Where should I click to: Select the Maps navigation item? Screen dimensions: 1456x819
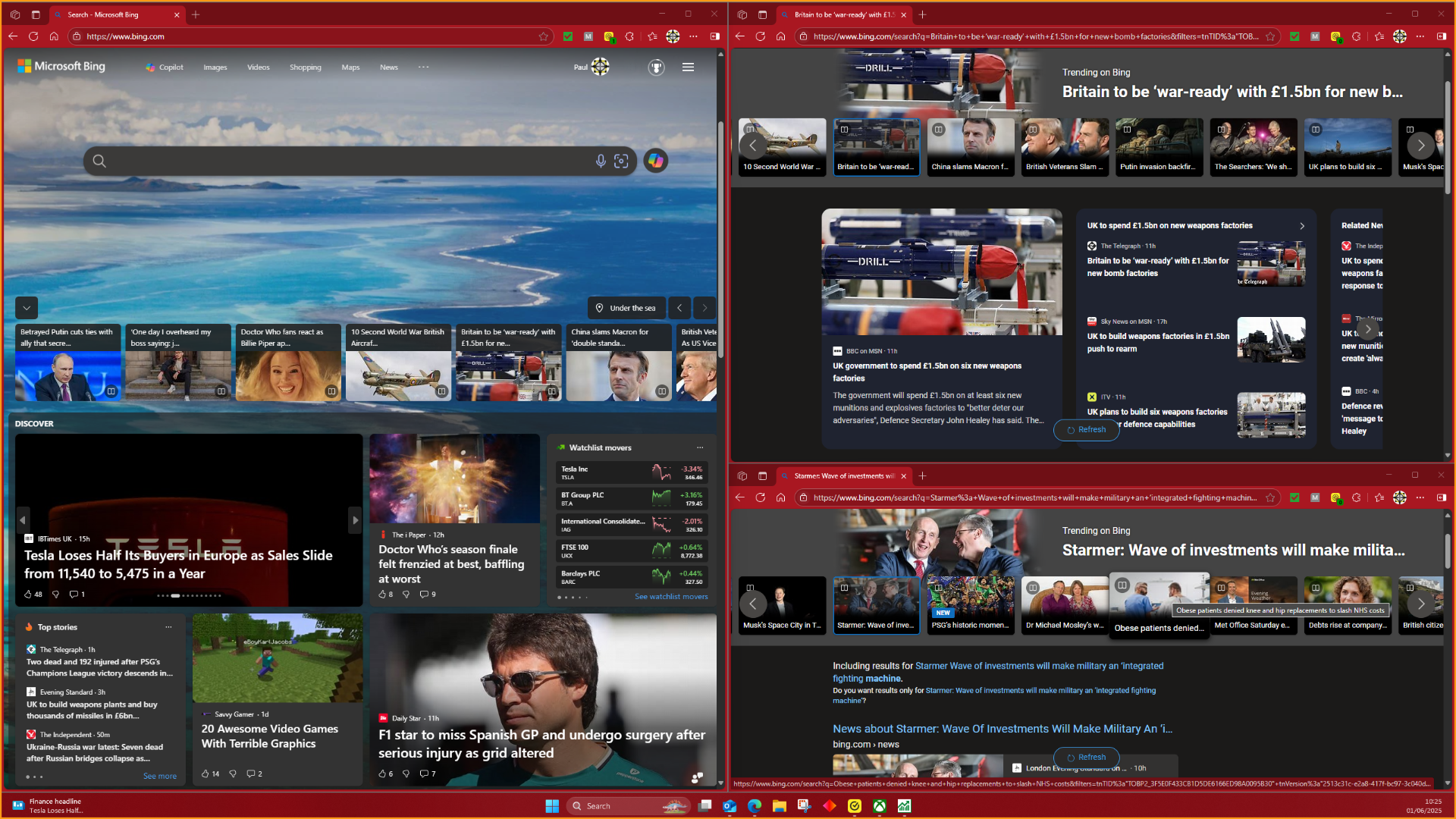click(x=350, y=67)
